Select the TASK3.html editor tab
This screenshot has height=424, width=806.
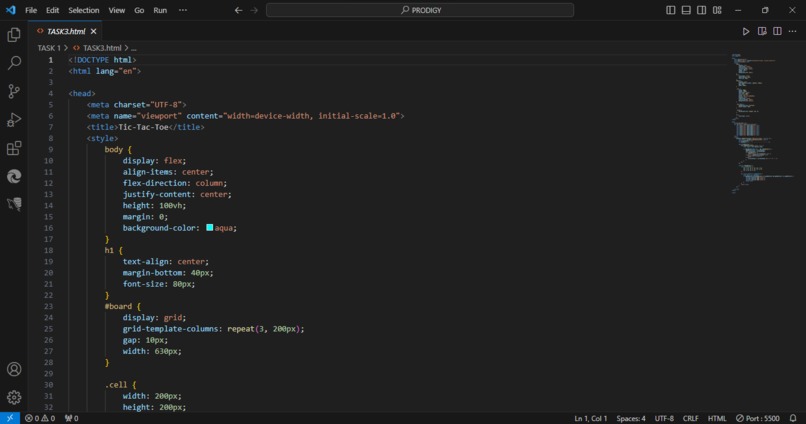pos(65,31)
